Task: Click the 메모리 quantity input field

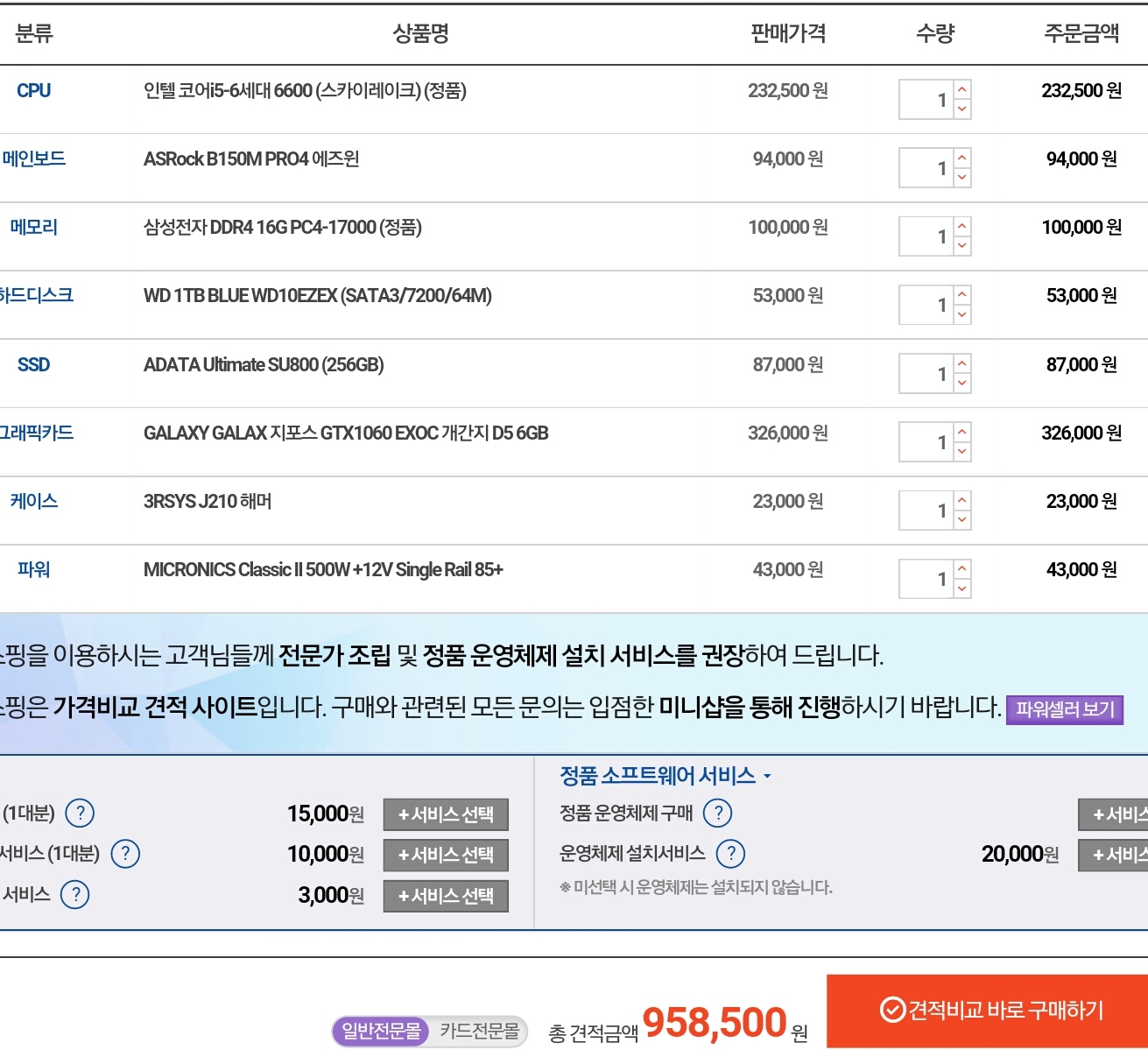Action: (926, 236)
